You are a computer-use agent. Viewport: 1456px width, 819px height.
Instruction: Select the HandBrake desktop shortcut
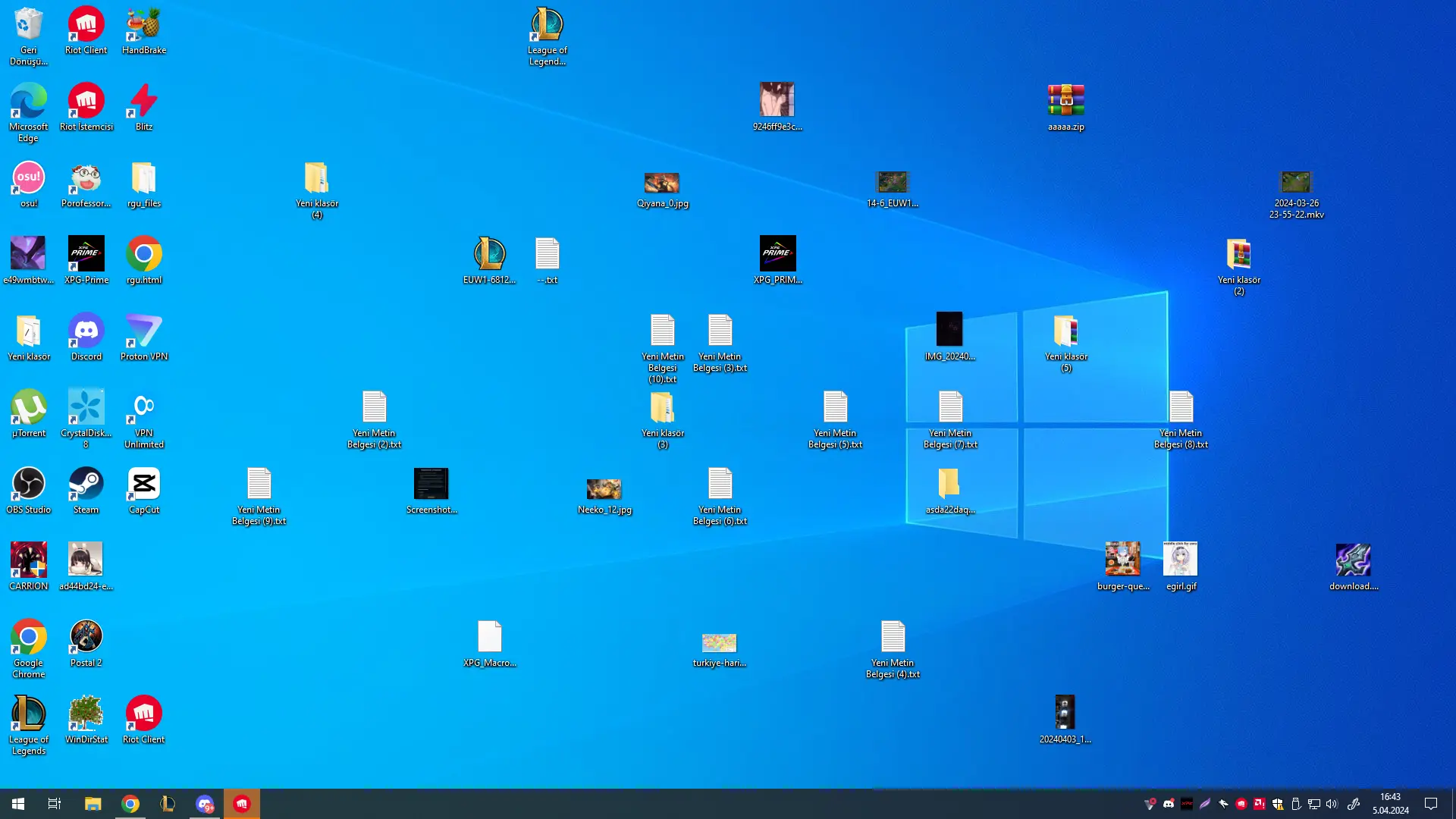coord(144,30)
